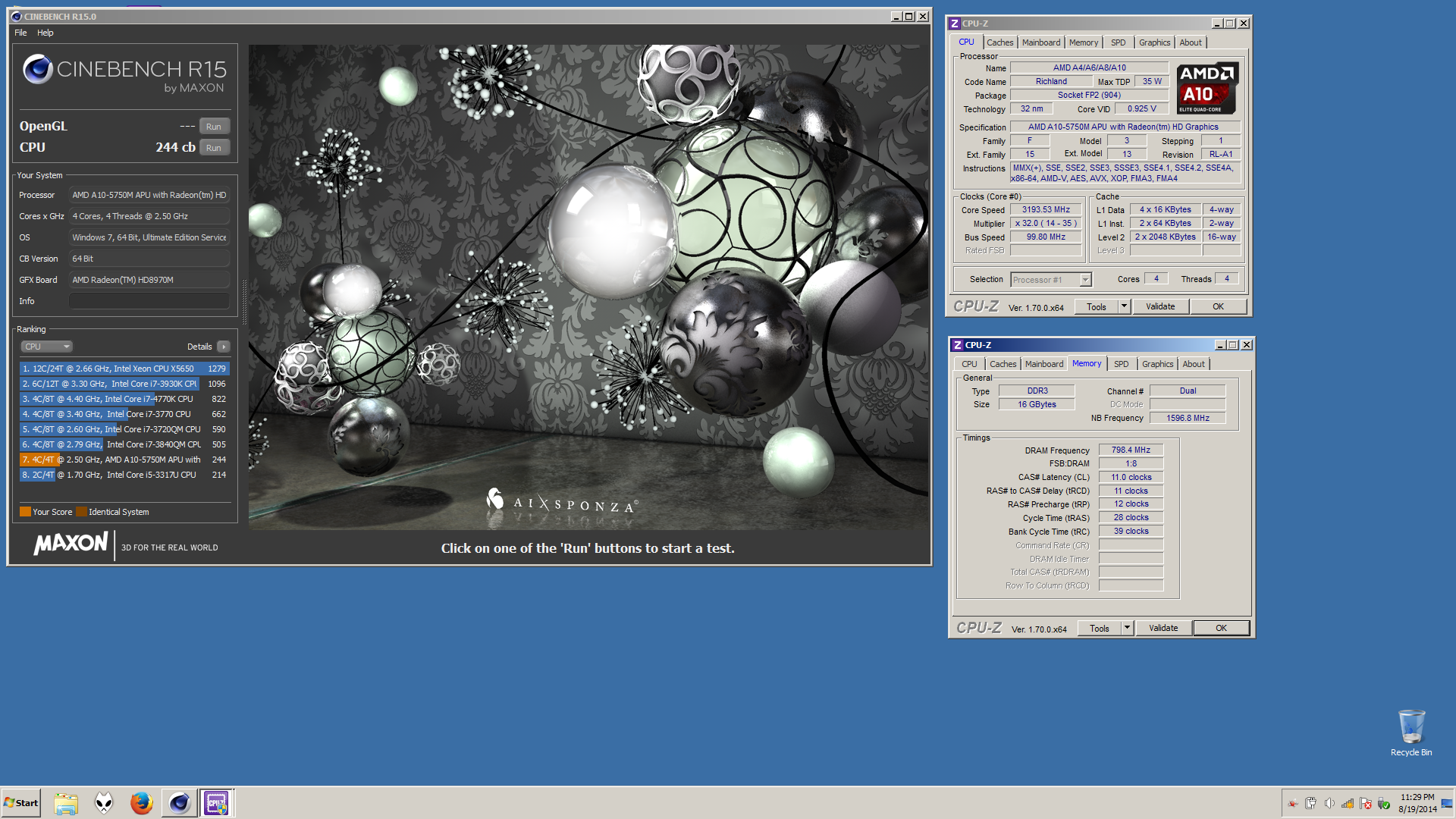Click the Cinebench R15 logo sphere icon
This screenshot has height=819, width=1456.
coord(37,69)
